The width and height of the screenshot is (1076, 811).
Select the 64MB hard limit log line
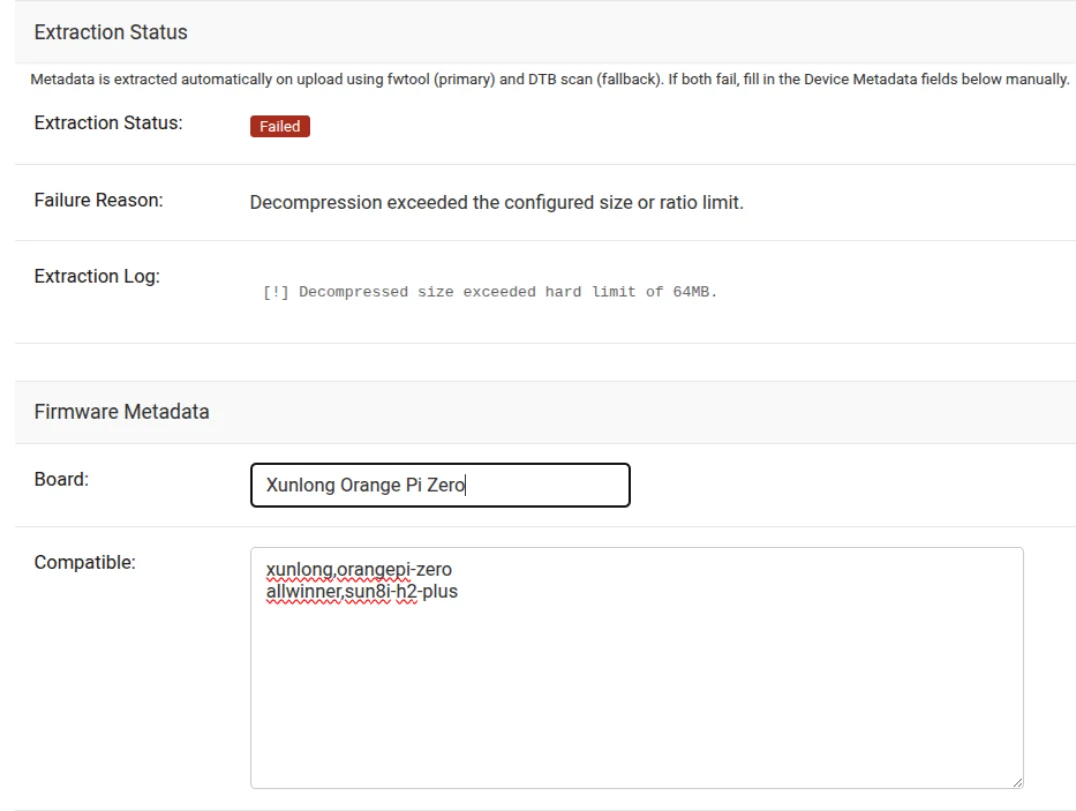pos(489,292)
